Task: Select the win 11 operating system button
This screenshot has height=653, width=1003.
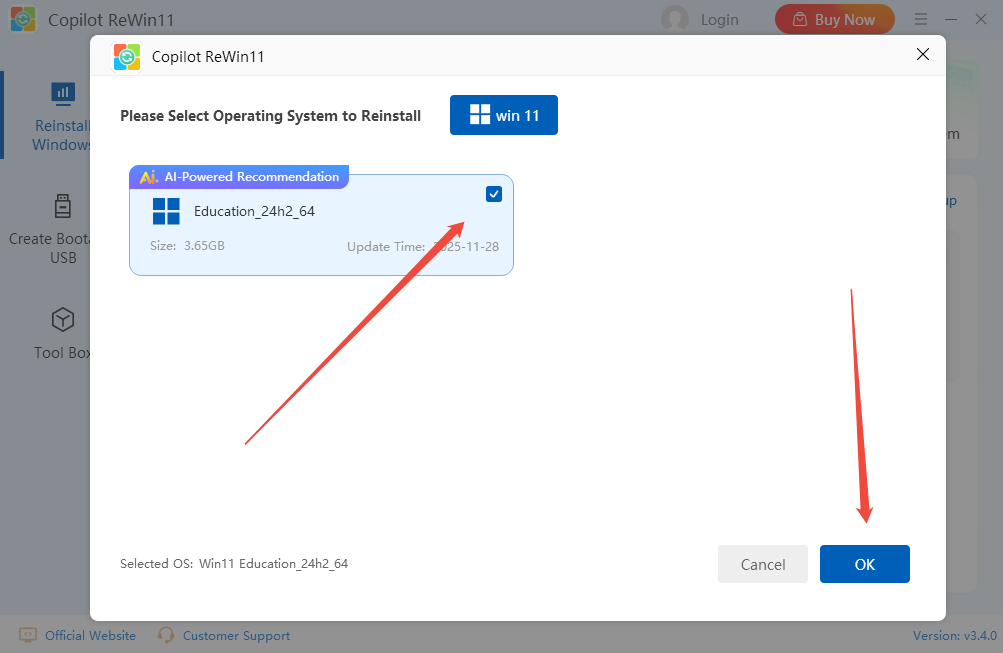Action: click(504, 115)
